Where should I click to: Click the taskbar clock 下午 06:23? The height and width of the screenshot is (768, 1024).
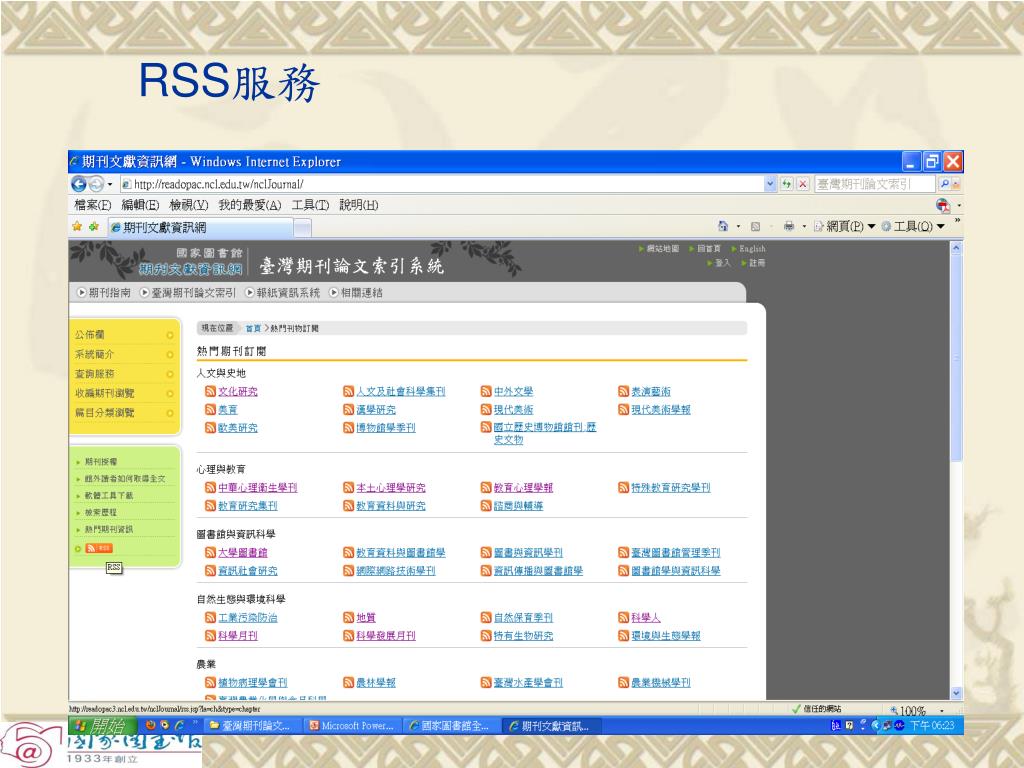(x=932, y=726)
